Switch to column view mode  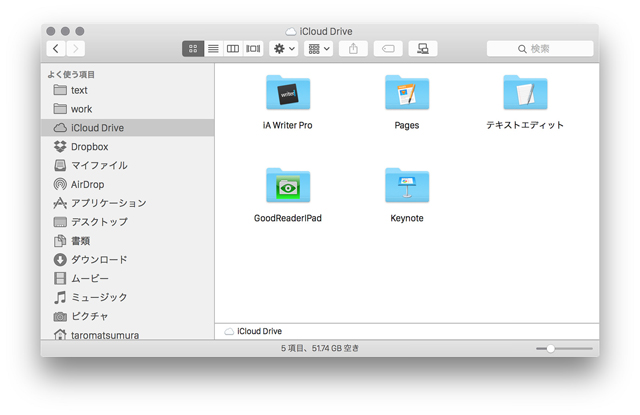(x=233, y=49)
